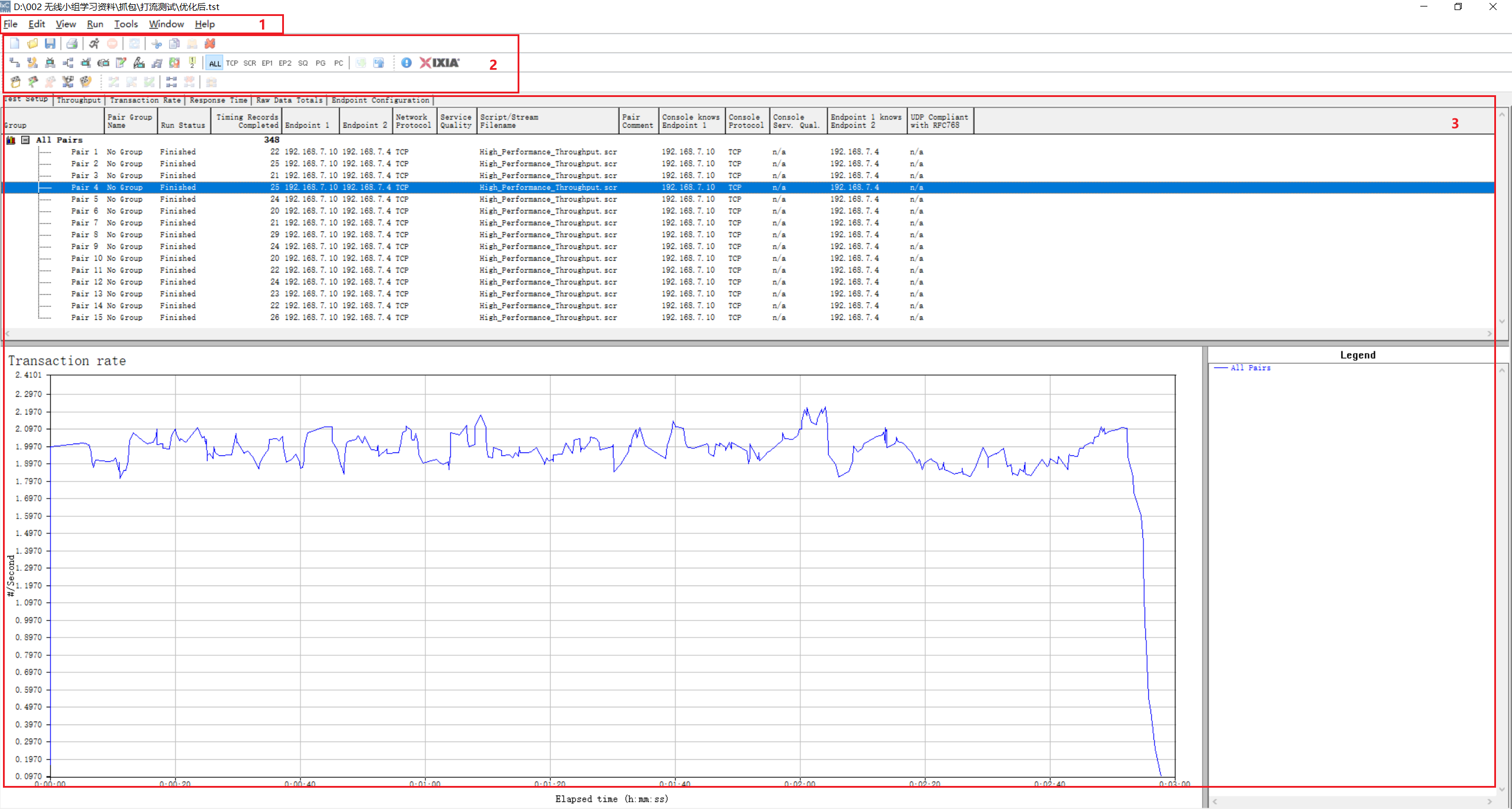Toggle the PC filter button
Viewport: 1512px width, 809px height.
338,63
